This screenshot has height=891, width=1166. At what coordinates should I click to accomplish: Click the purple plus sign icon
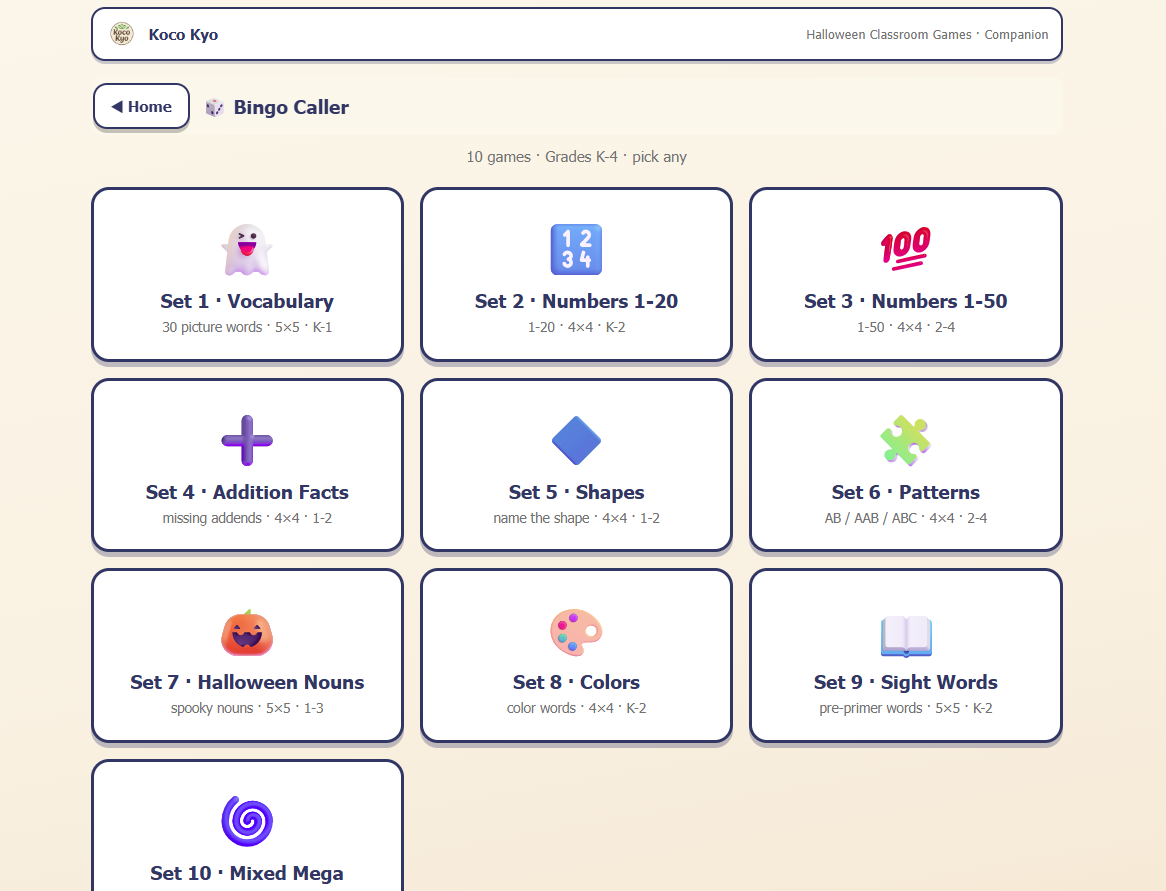pyautogui.click(x=247, y=440)
